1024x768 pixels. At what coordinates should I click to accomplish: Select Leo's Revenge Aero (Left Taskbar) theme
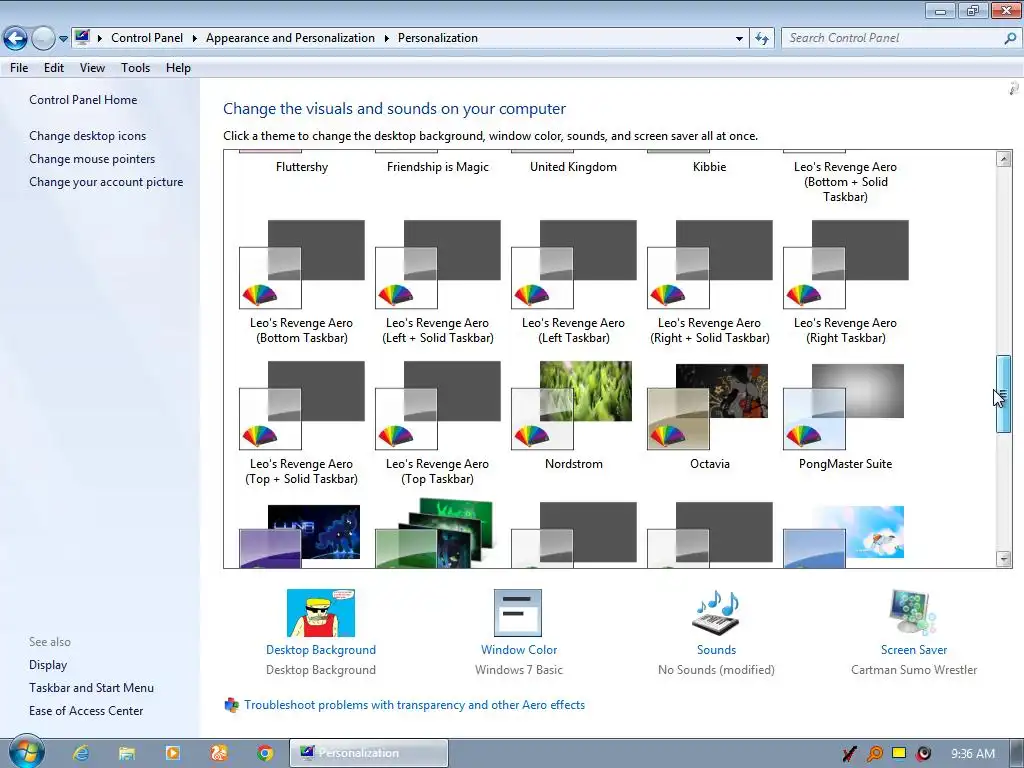[x=573, y=282]
